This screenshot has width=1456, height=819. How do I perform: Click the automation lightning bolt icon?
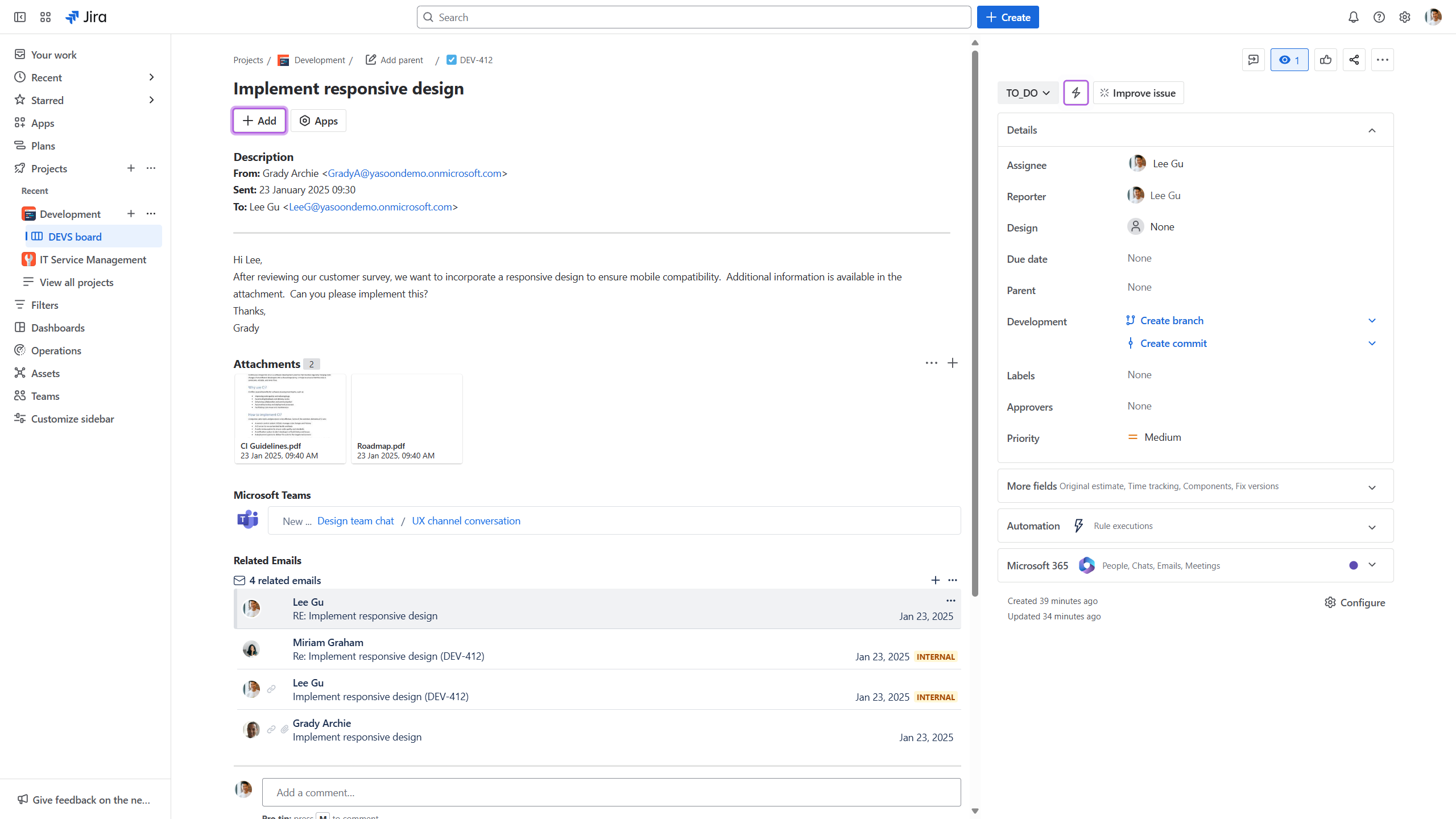[x=1076, y=93]
